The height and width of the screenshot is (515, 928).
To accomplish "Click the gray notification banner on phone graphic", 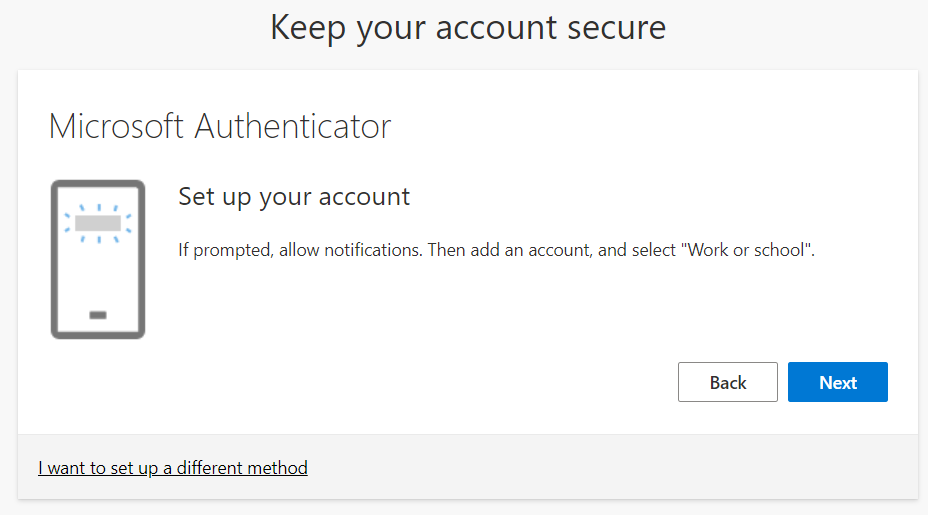I will tap(98, 222).
